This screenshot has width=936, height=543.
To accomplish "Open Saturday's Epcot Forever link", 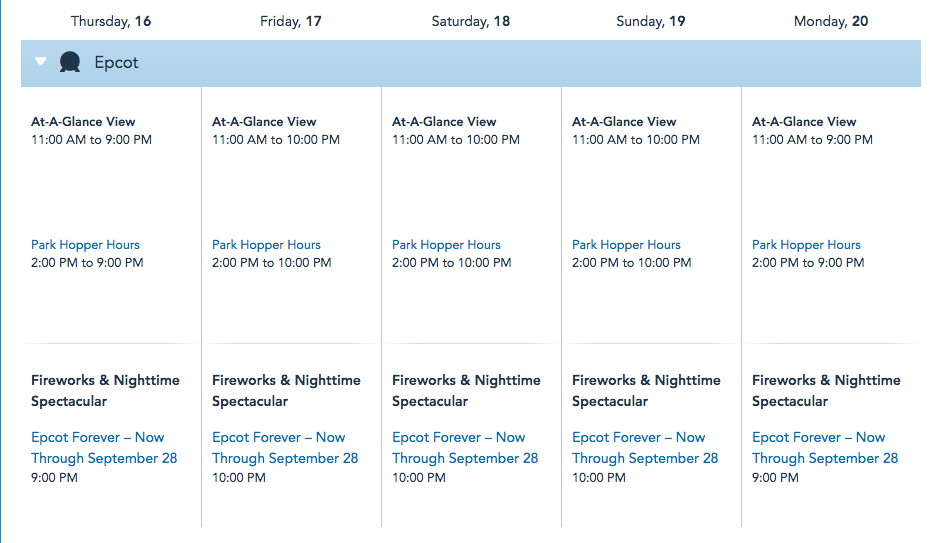I will pyautogui.click(x=464, y=448).
